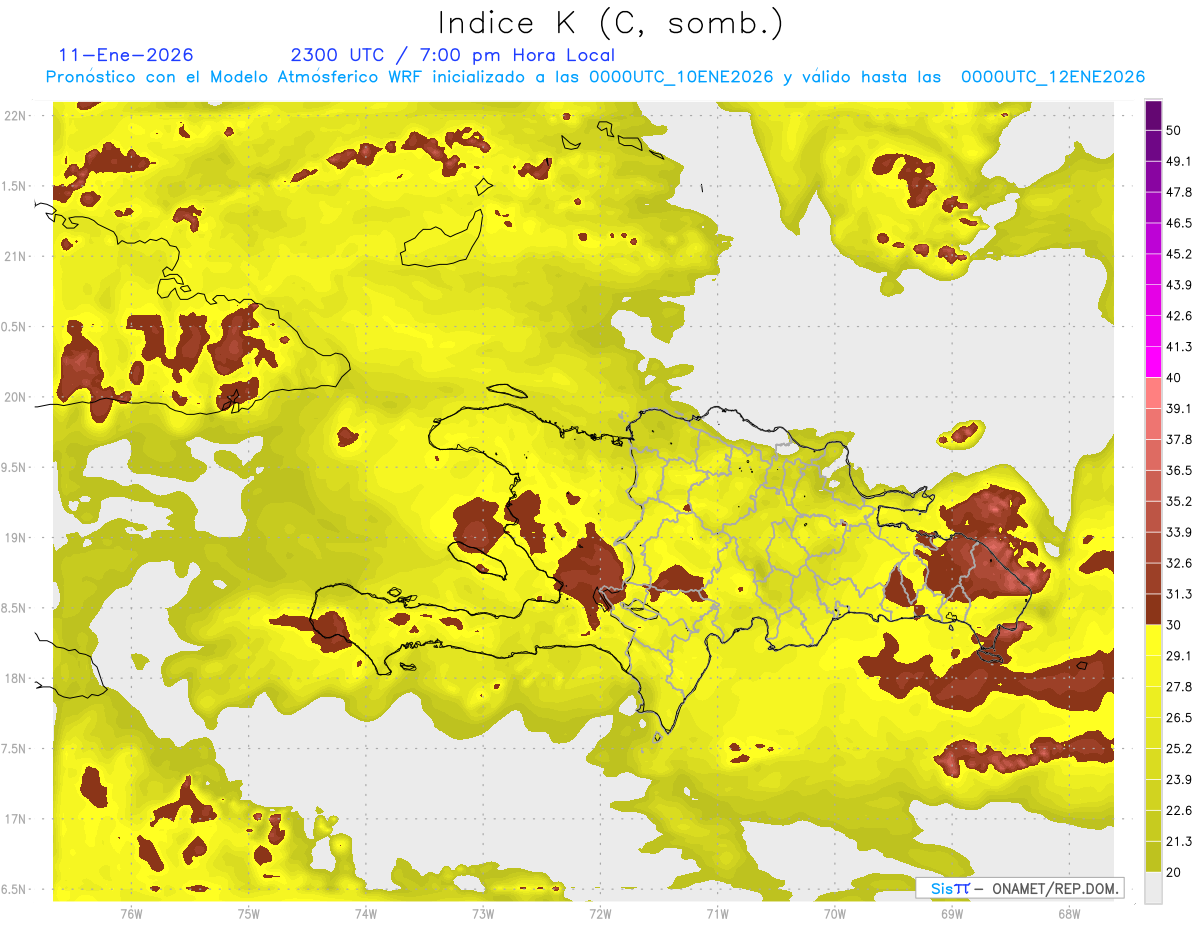Click the colorbar value 26.5
The height and width of the screenshot is (927, 1200).
[x=1179, y=718]
